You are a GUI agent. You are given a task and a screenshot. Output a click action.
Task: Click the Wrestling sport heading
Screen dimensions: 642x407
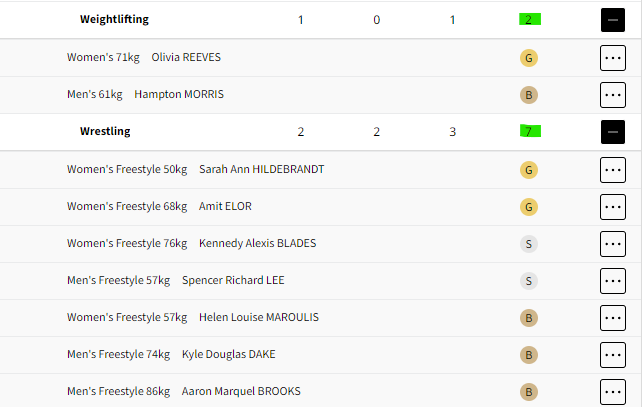coord(105,132)
